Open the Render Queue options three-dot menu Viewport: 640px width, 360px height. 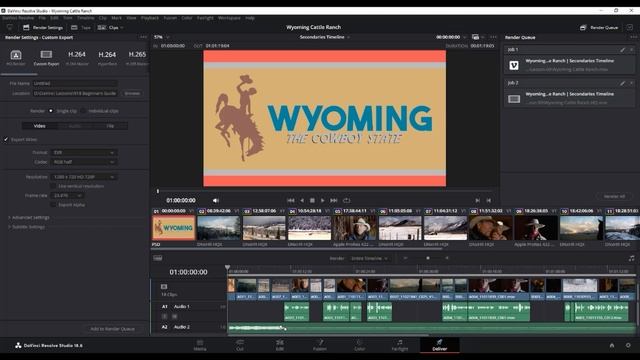633,37
